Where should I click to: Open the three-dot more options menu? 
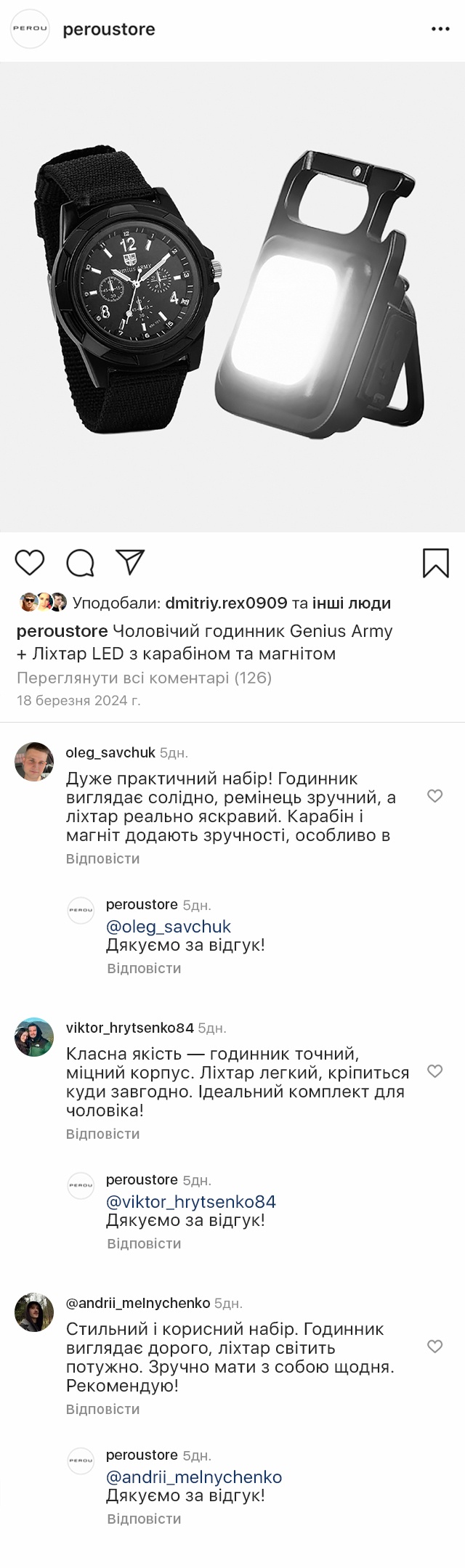440,30
